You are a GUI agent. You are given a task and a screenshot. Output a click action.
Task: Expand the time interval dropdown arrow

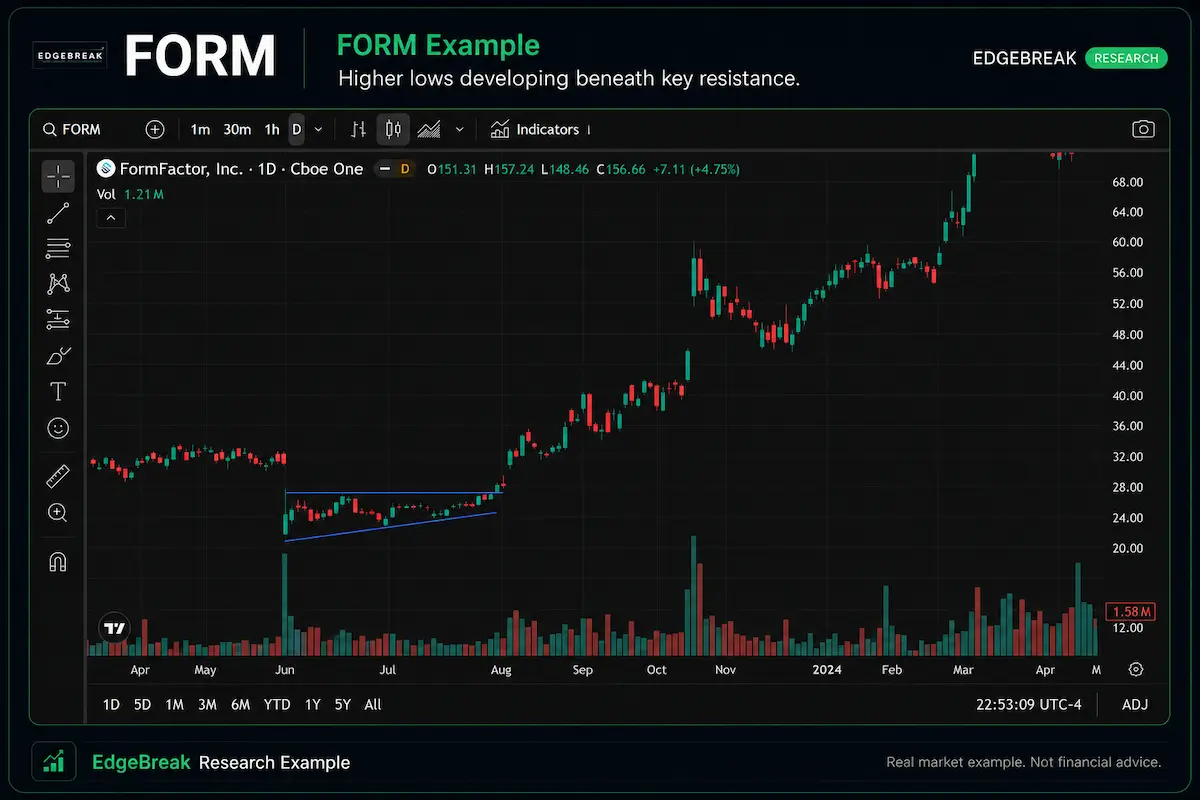pyautogui.click(x=318, y=129)
